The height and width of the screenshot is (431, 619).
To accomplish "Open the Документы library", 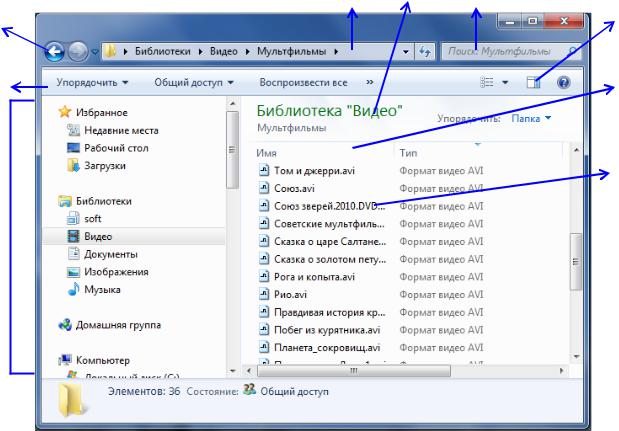I will click(x=111, y=254).
